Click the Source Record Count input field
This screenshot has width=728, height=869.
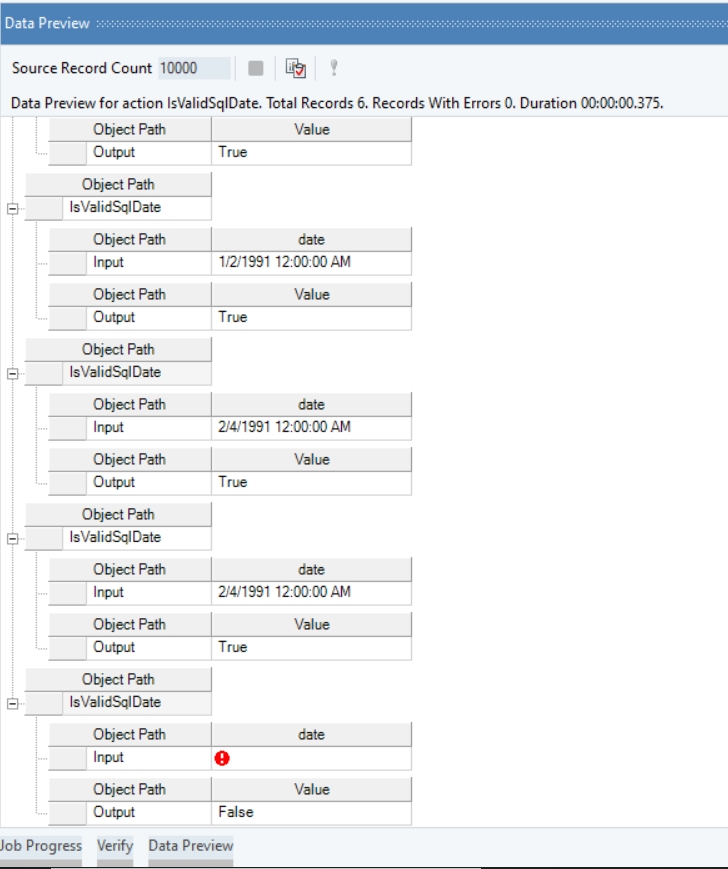coord(194,68)
